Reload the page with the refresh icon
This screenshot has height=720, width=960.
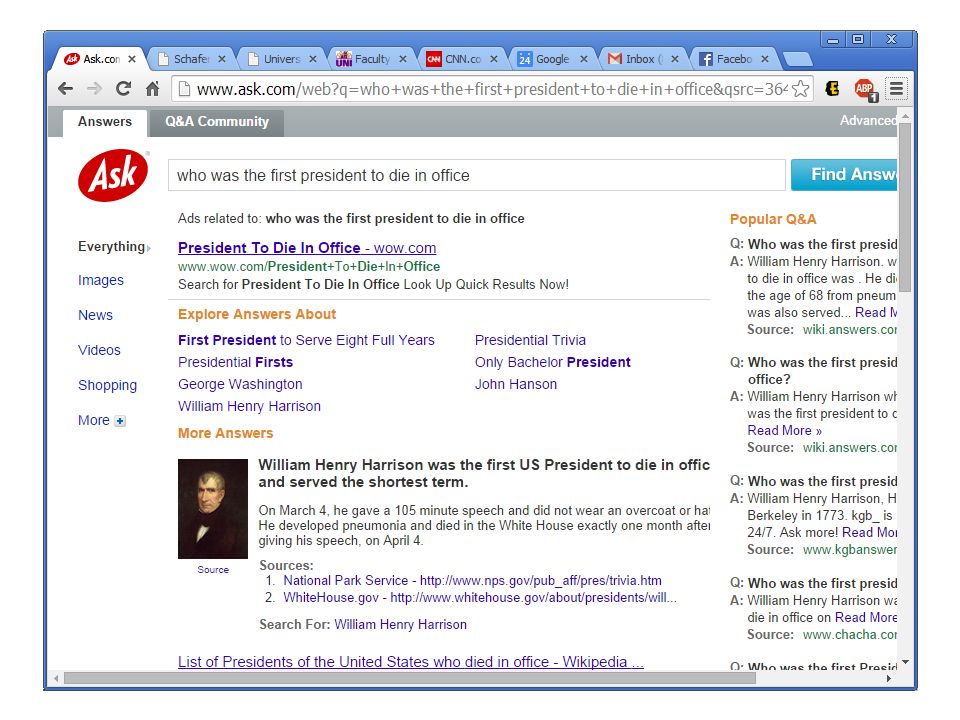(123, 89)
